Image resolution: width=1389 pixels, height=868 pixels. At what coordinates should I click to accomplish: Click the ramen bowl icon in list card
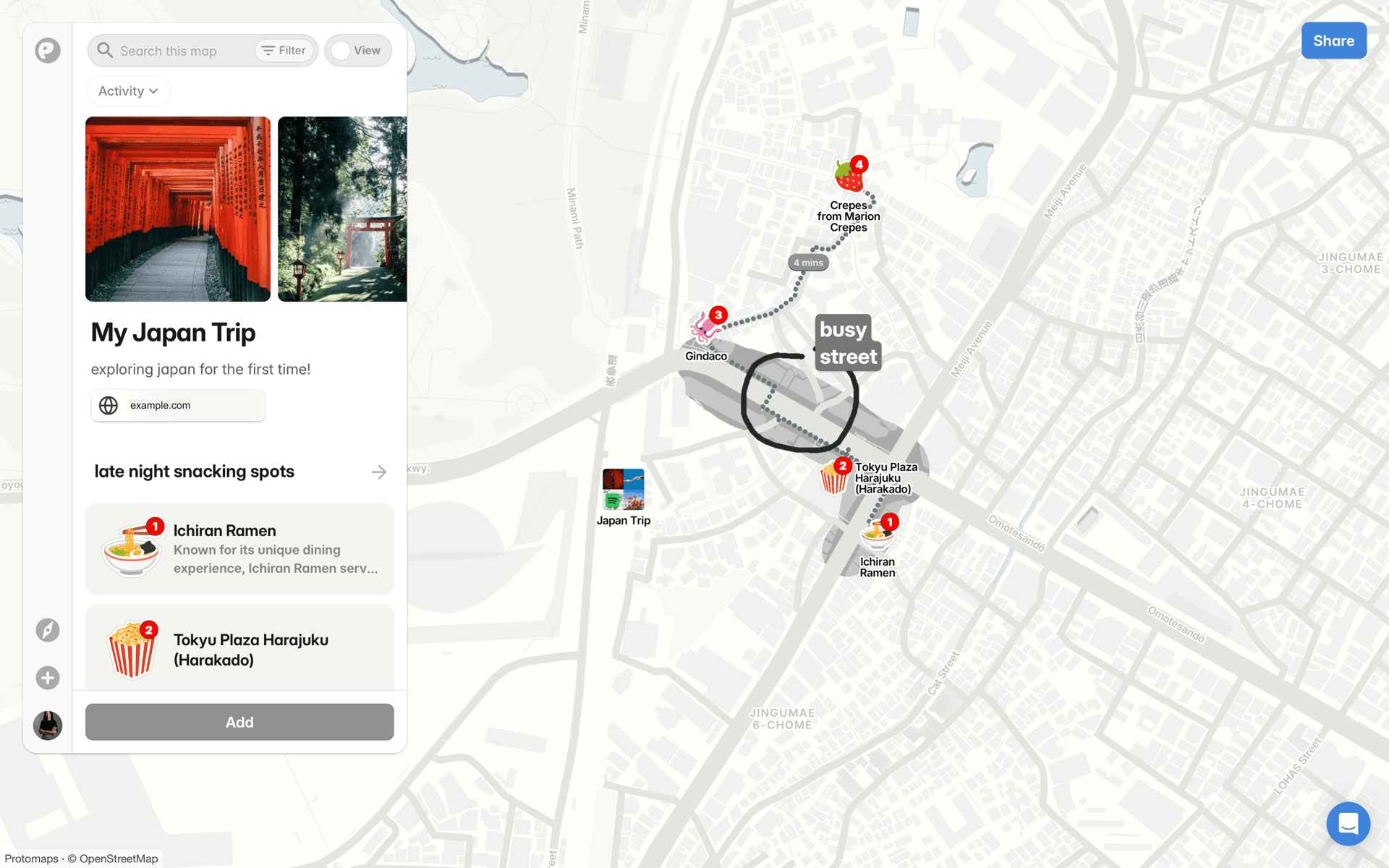click(132, 549)
